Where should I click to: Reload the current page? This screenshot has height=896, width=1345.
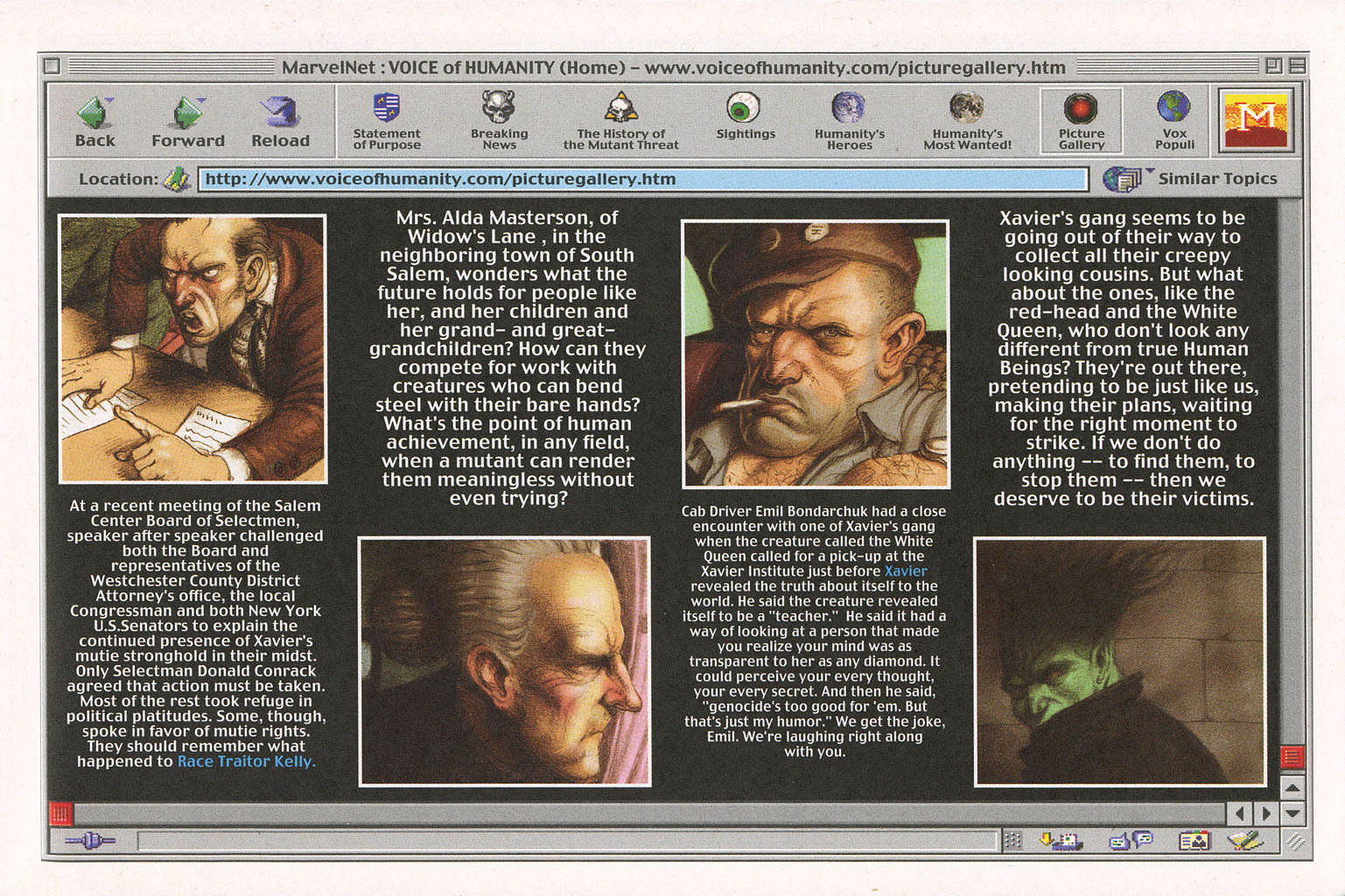[x=280, y=122]
